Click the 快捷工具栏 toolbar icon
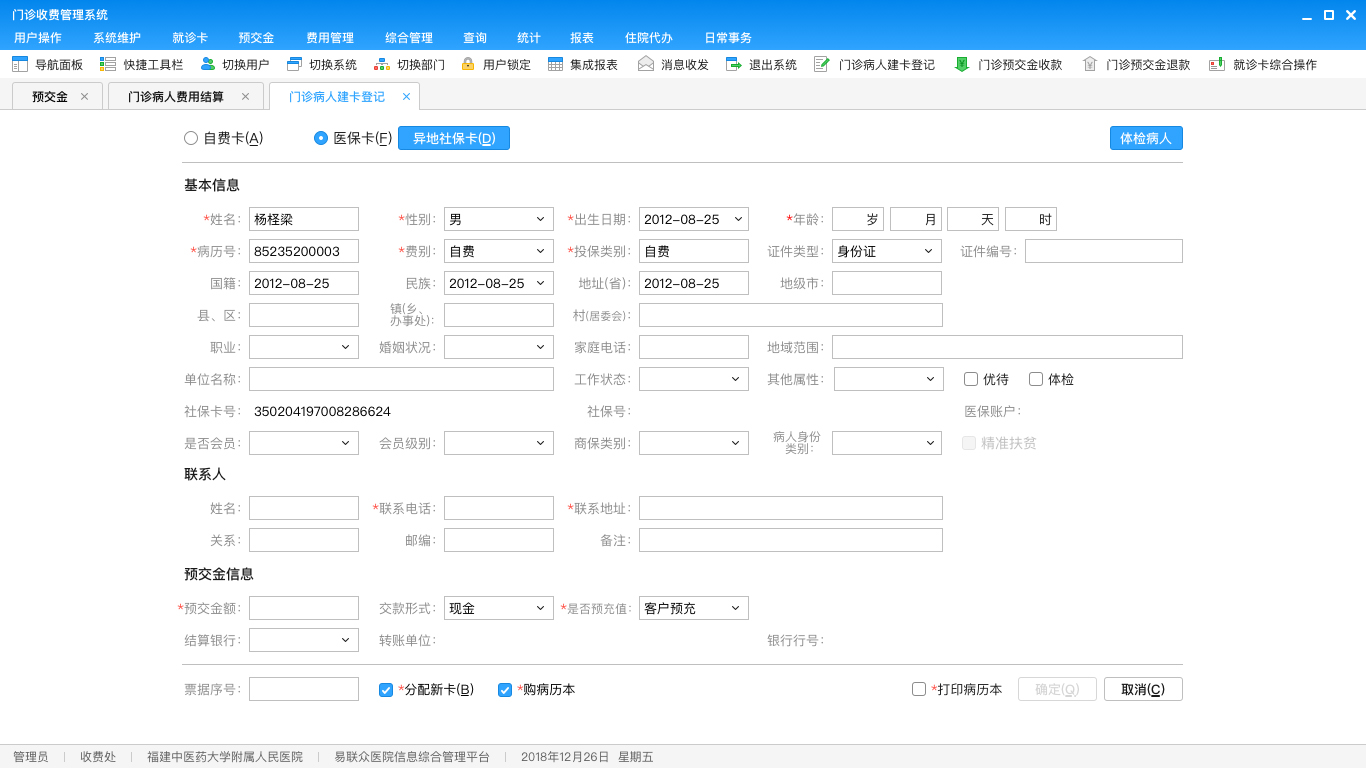The height and width of the screenshot is (768, 1366). click(108, 64)
